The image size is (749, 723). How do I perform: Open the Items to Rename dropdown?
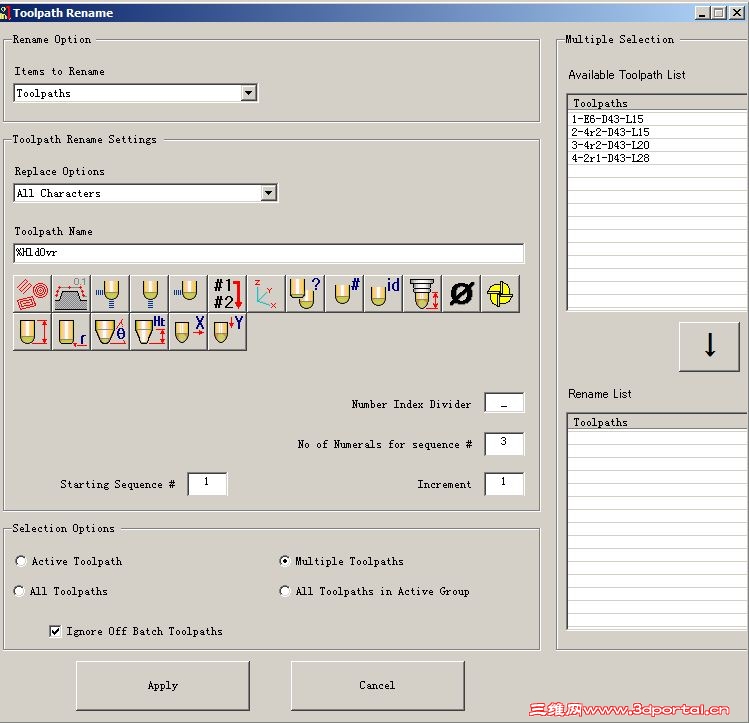(x=248, y=93)
